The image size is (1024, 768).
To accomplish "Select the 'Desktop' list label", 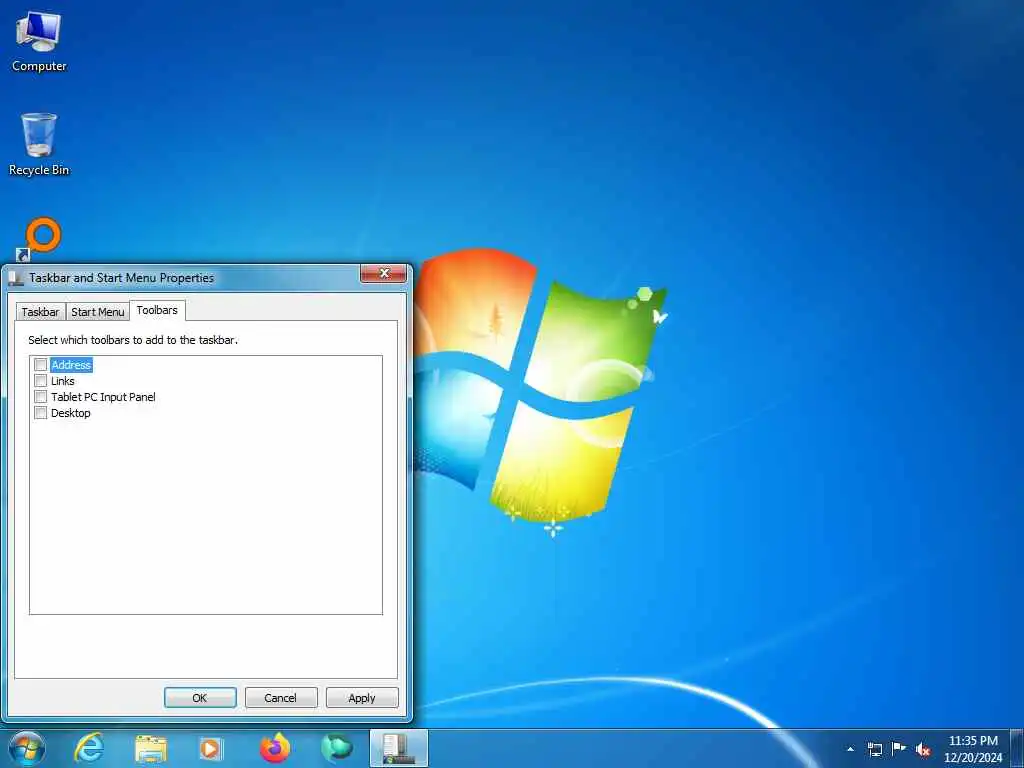I will click(71, 413).
